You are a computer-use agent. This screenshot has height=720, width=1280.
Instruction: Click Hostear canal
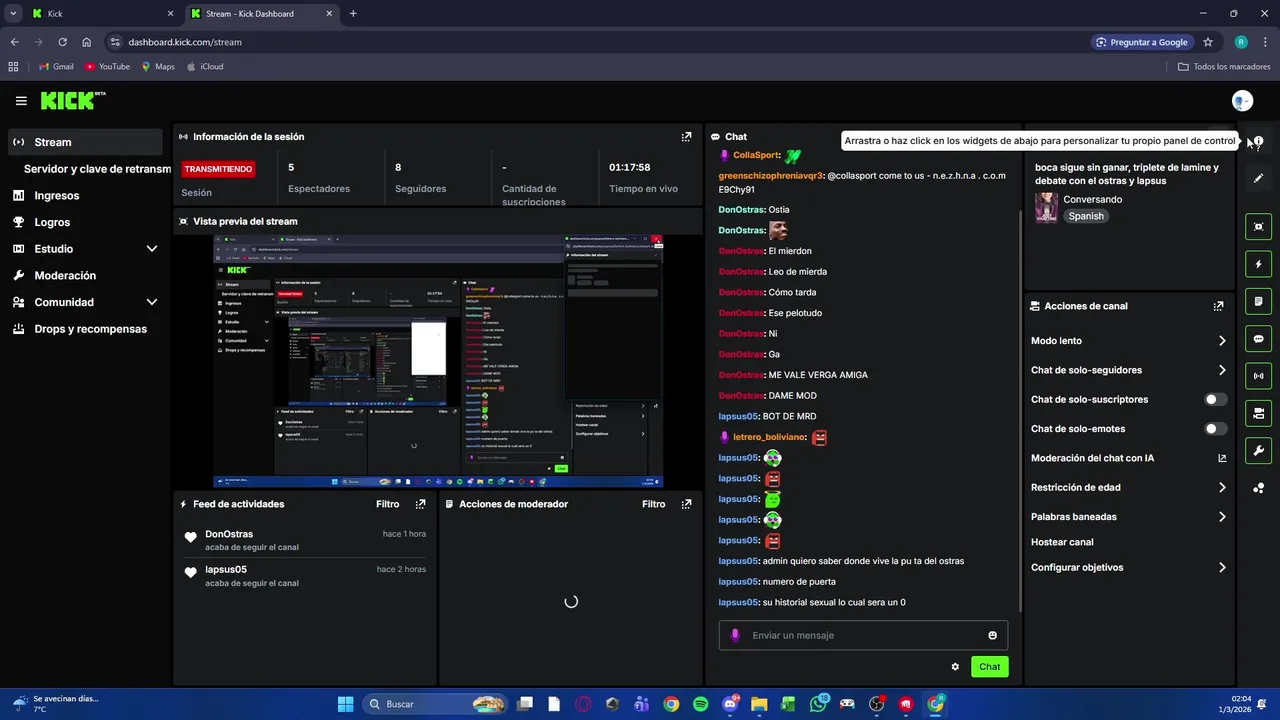(x=1062, y=542)
